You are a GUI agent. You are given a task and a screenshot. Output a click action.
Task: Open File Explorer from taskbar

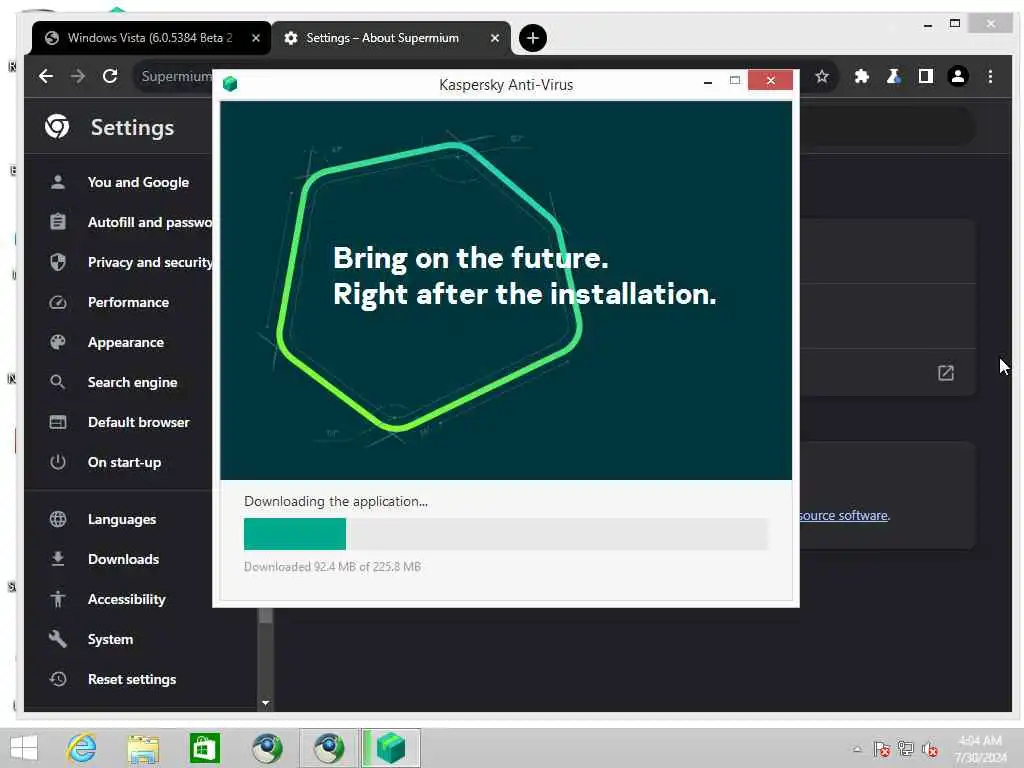tap(143, 748)
